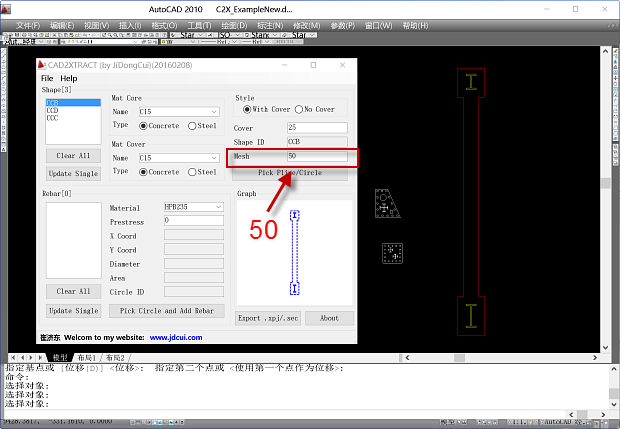Click the About button

pyautogui.click(x=329, y=318)
